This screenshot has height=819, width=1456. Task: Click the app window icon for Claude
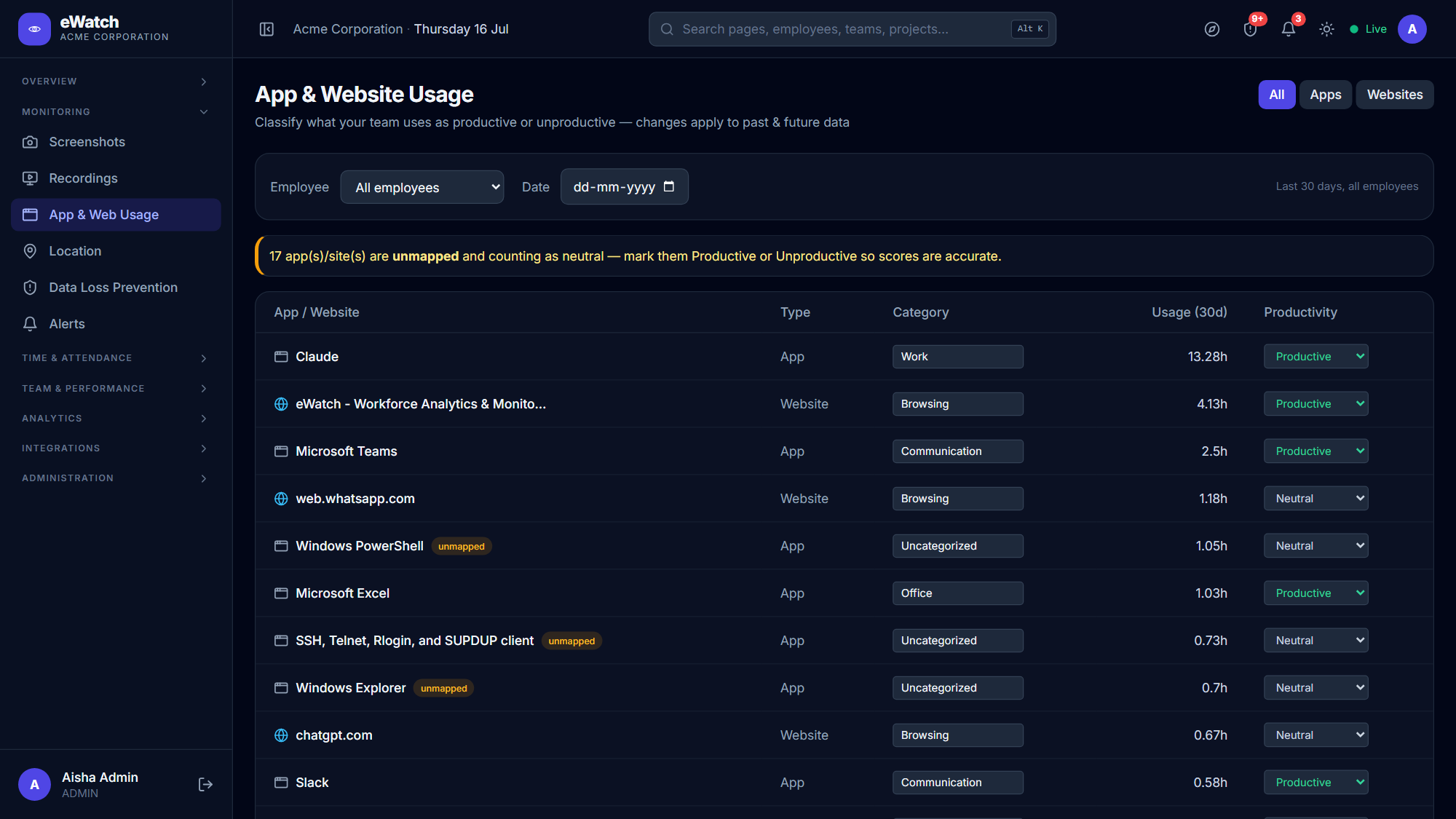pyautogui.click(x=281, y=357)
